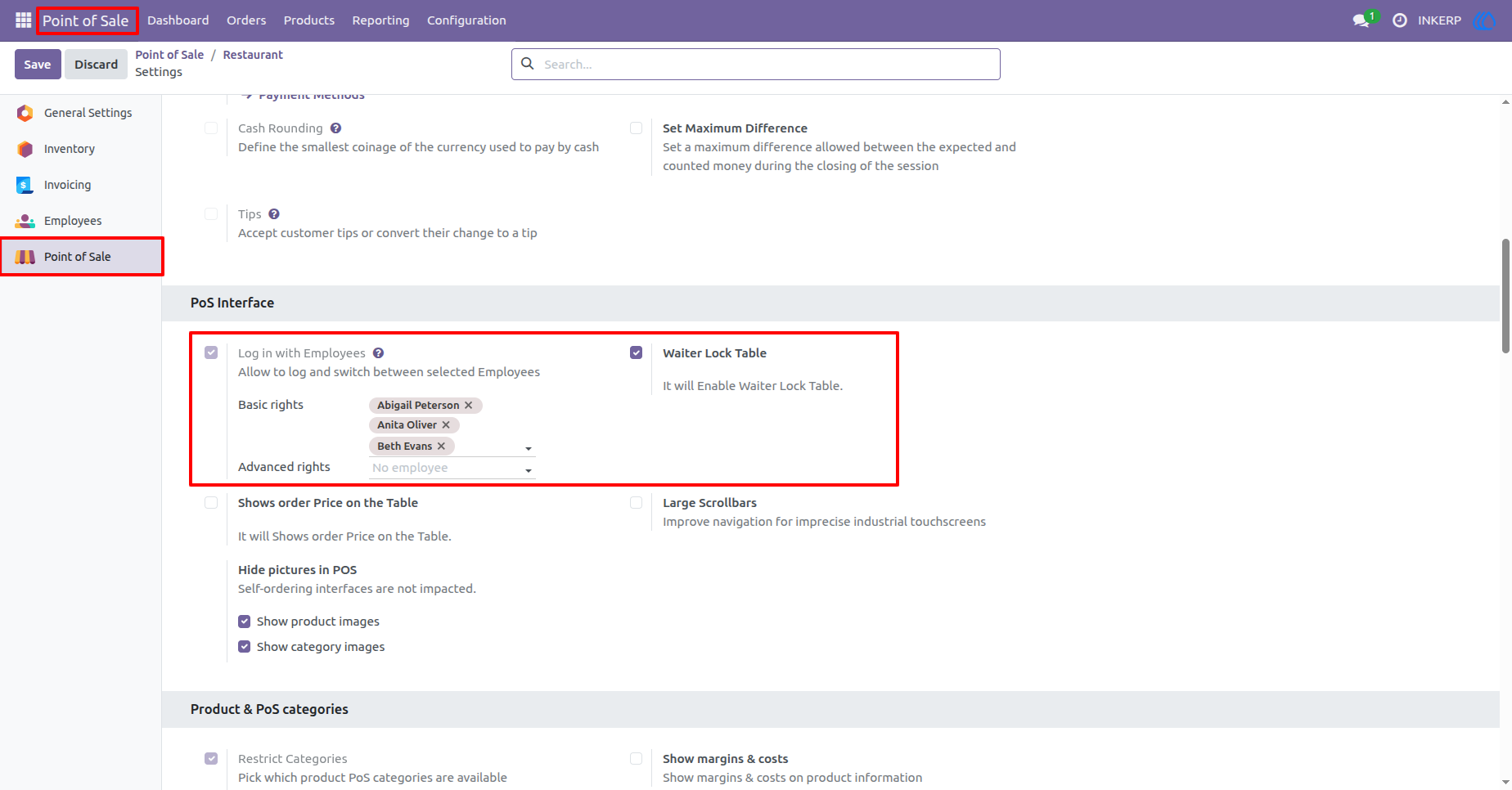
Task: Open the apps grid menu icon
Action: (x=23, y=20)
